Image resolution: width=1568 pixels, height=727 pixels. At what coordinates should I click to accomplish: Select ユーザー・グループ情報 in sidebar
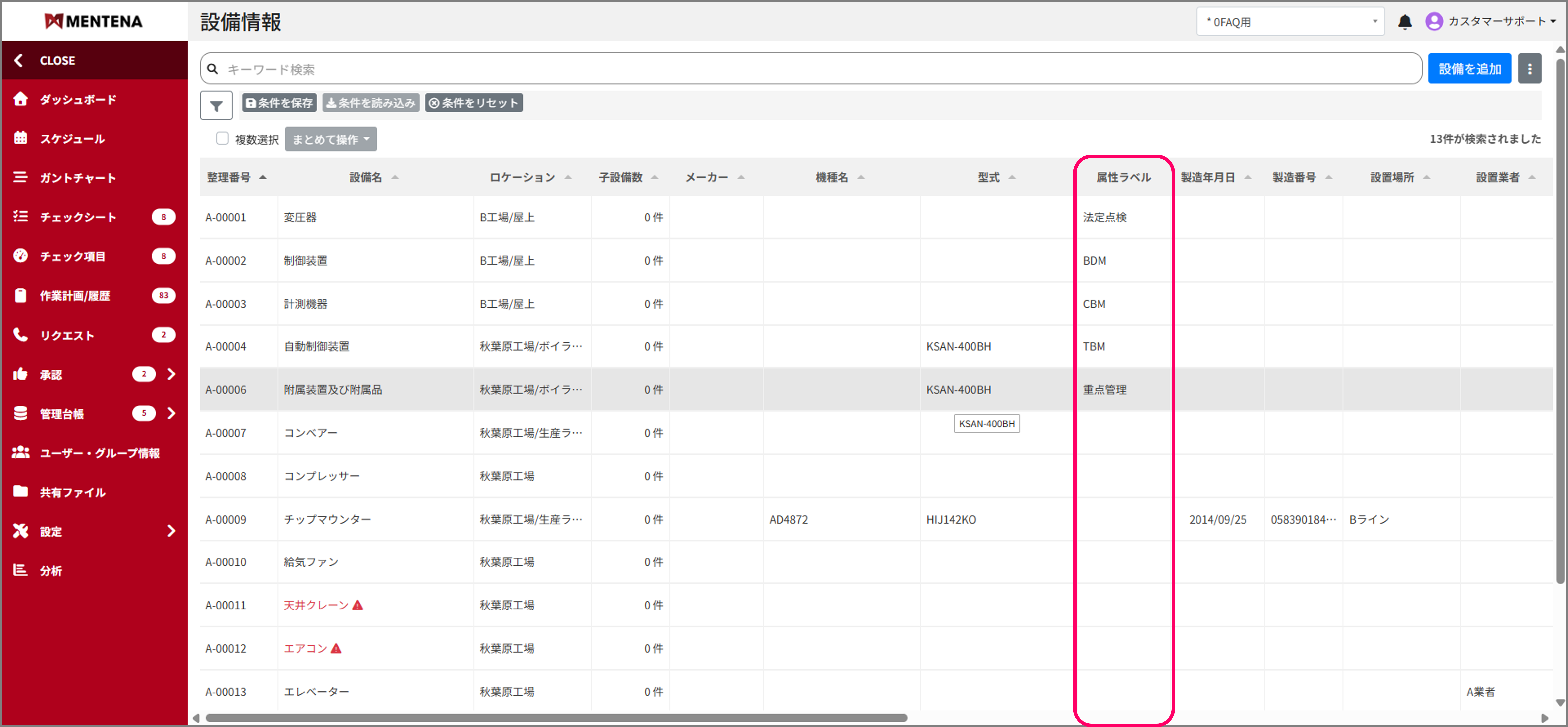pyautogui.click(x=99, y=453)
